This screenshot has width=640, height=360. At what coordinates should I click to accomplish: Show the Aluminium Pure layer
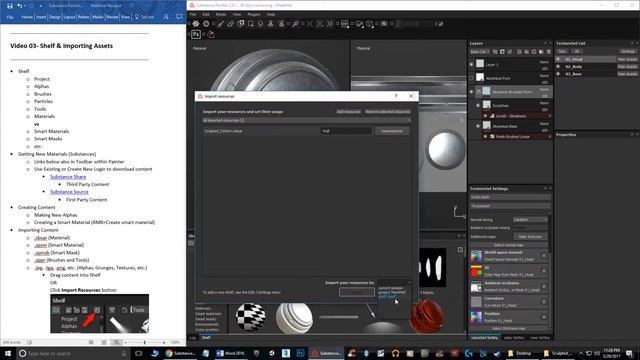471,78
